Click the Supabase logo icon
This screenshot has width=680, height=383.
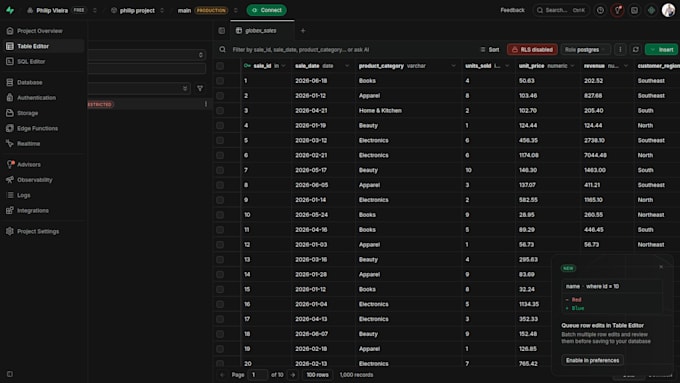pyautogui.click(x=10, y=10)
